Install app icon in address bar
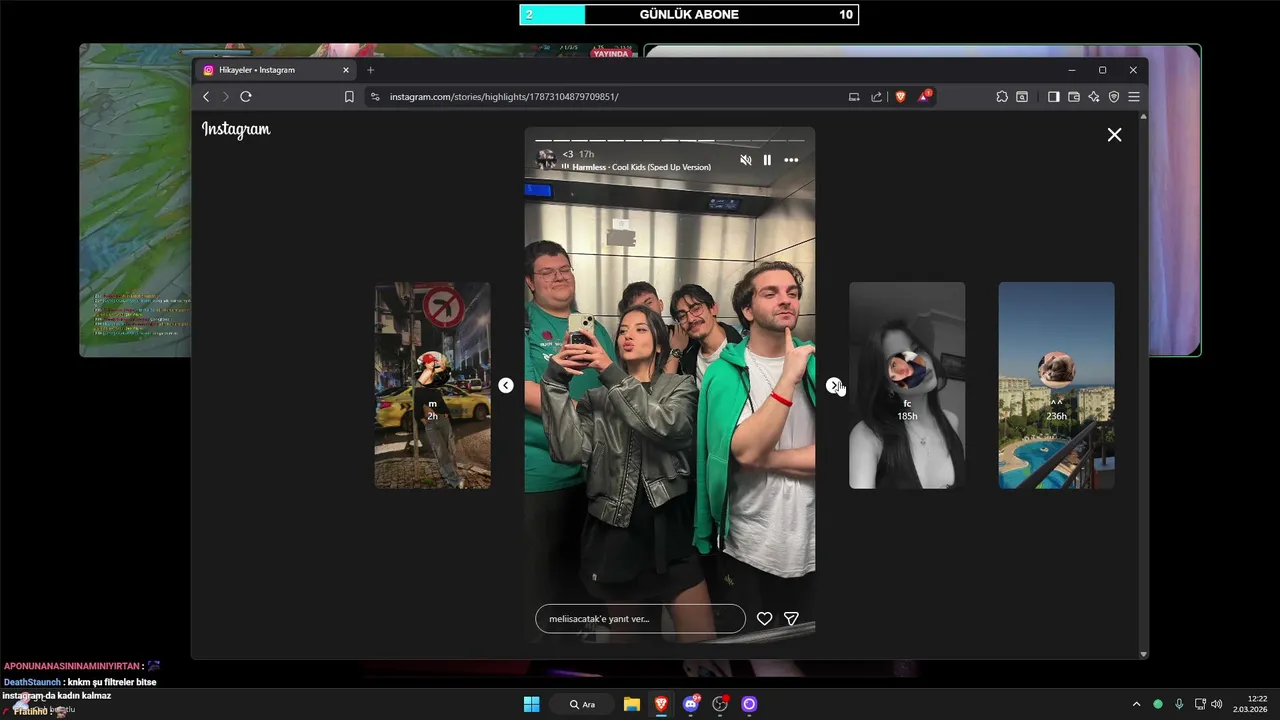The image size is (1280, 720). click(854, 97)
